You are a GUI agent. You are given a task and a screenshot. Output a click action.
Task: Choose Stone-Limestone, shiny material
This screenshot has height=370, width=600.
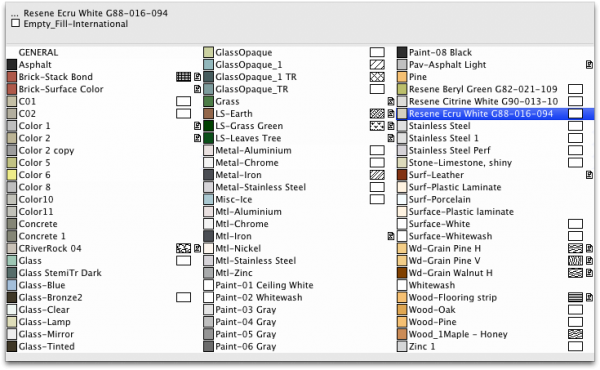click(460, 163)
